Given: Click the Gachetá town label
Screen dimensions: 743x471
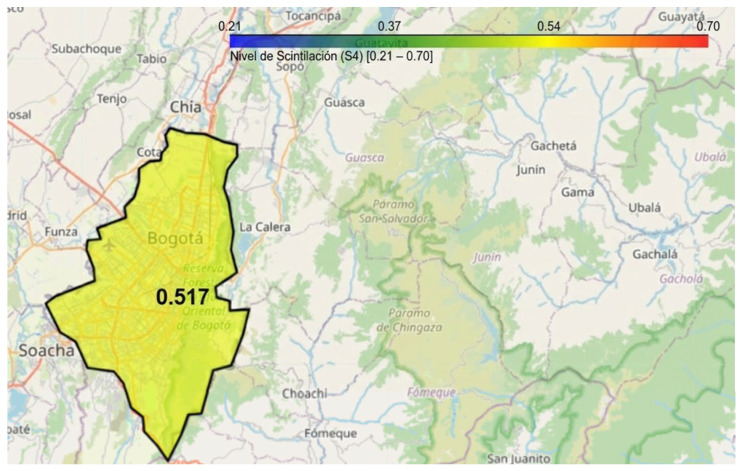Looking at the screenshot, I should coord(553,146).
